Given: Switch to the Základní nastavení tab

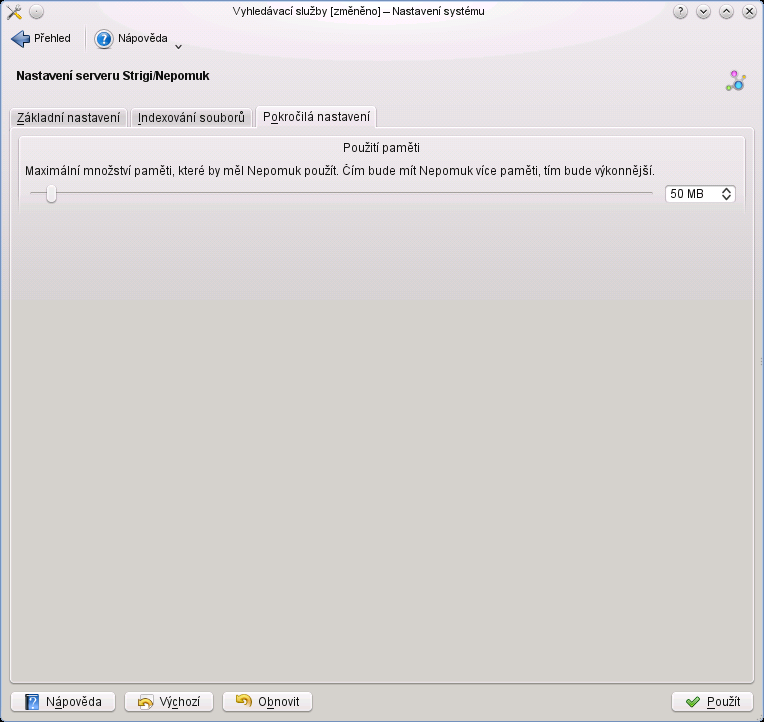Looking at the screenshot, I should pyautogui.click(x=69, y=118).
